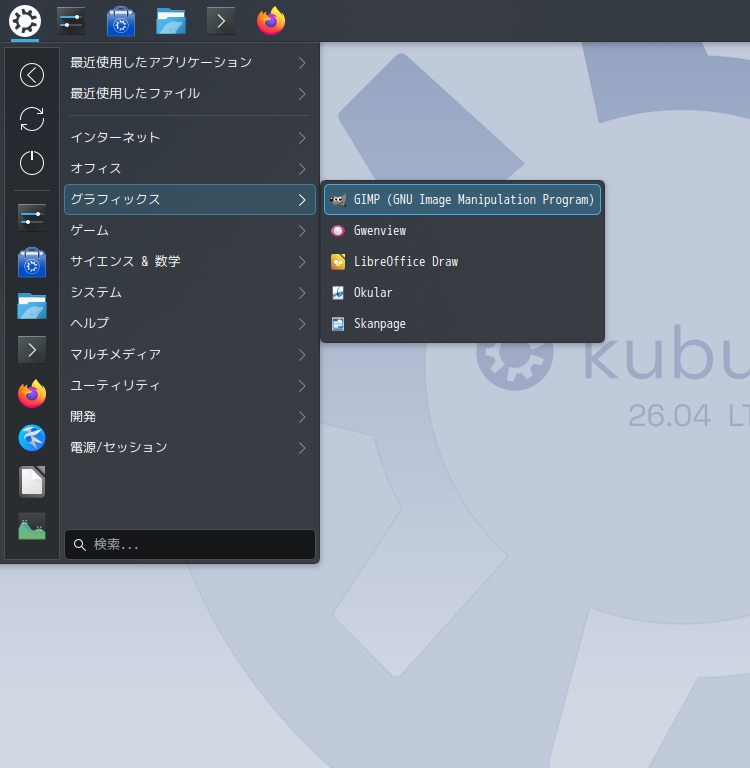Launch Firefox from menu sidebar favorites
Screen dimensions: 750x768
32,394
